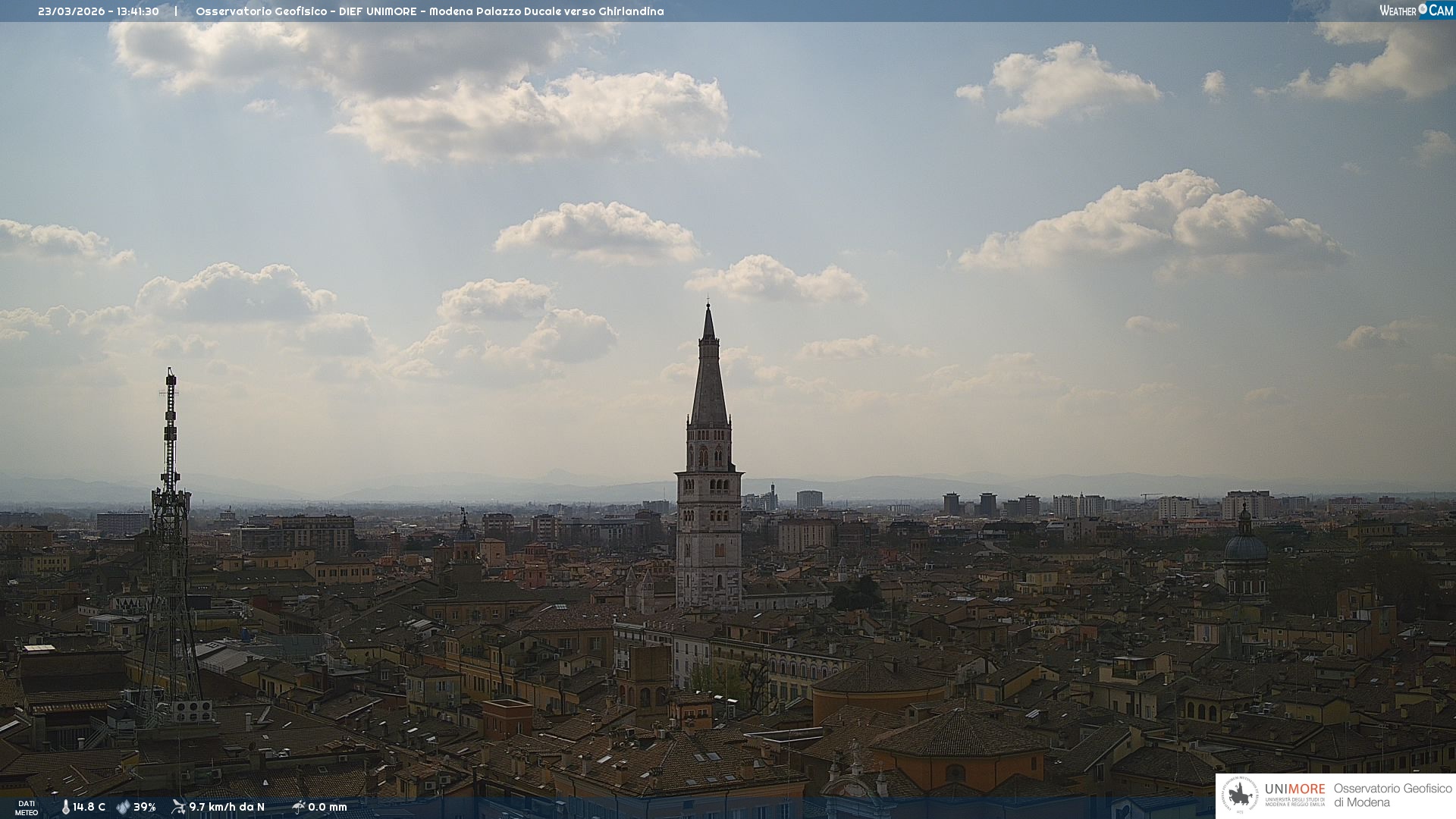Click the church dome on the right
Viewport: 1456px width, 819px height.
tap(1245, 546)
